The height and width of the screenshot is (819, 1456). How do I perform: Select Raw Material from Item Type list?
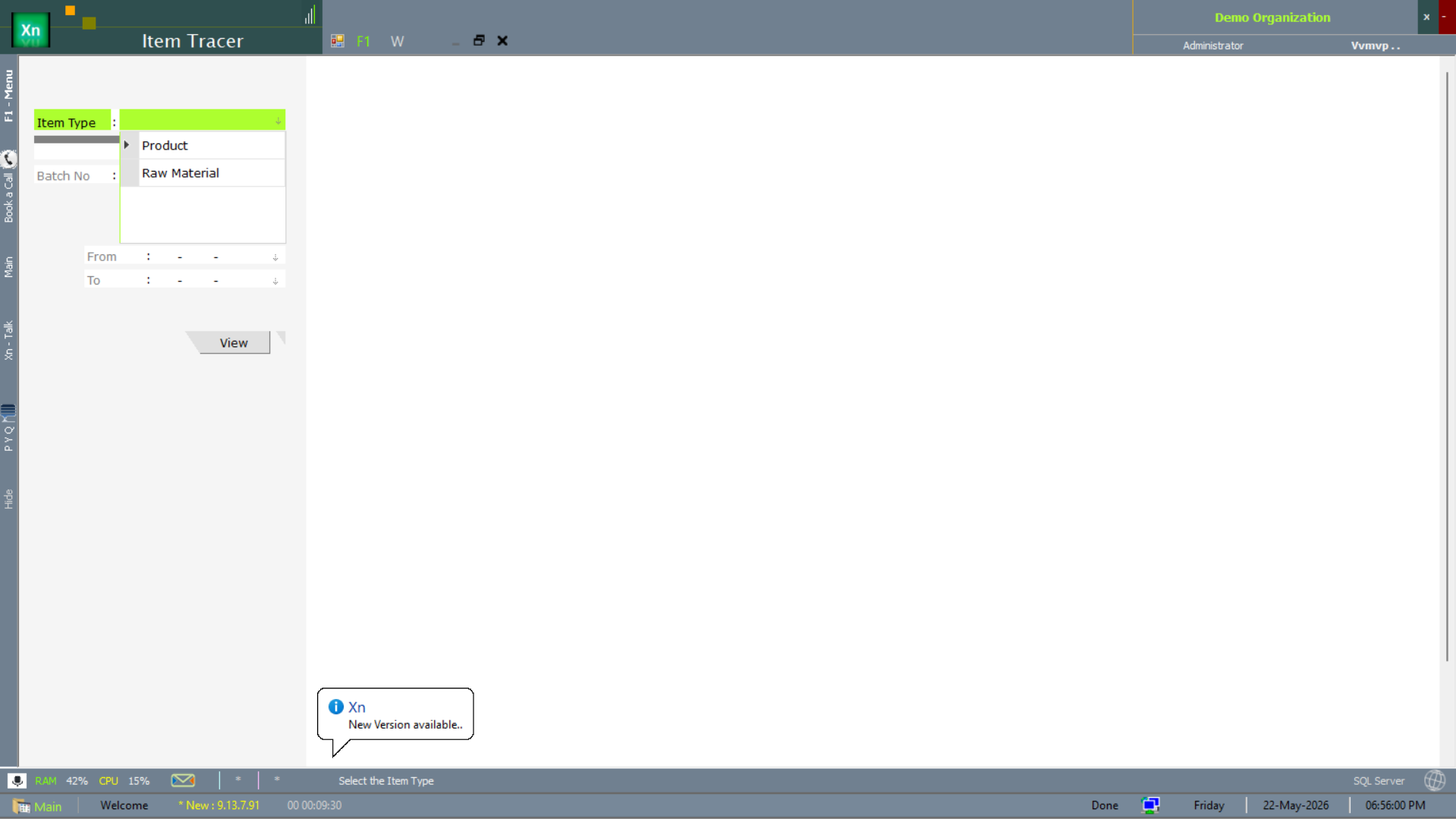coord(212,173)
